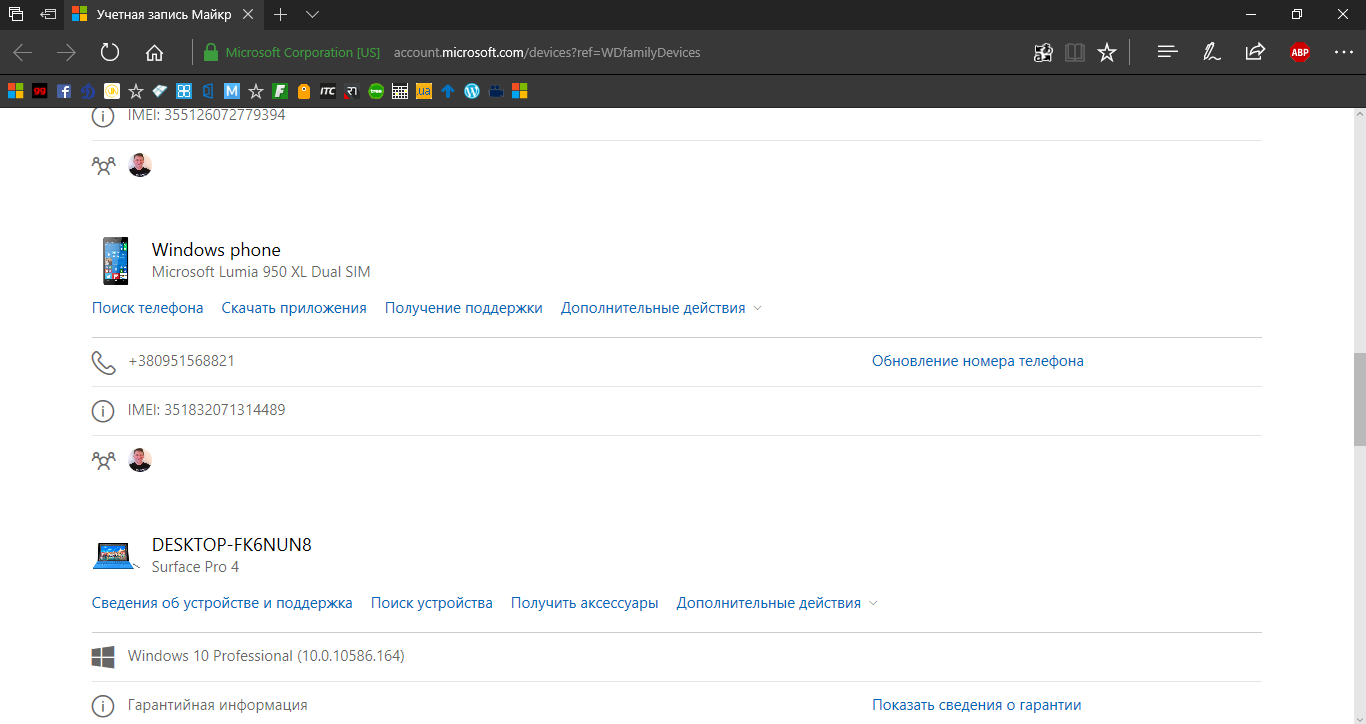The image size is (1366, 724).
Task: Open the WordPress bookmark icon
Action: click(472, 91)
